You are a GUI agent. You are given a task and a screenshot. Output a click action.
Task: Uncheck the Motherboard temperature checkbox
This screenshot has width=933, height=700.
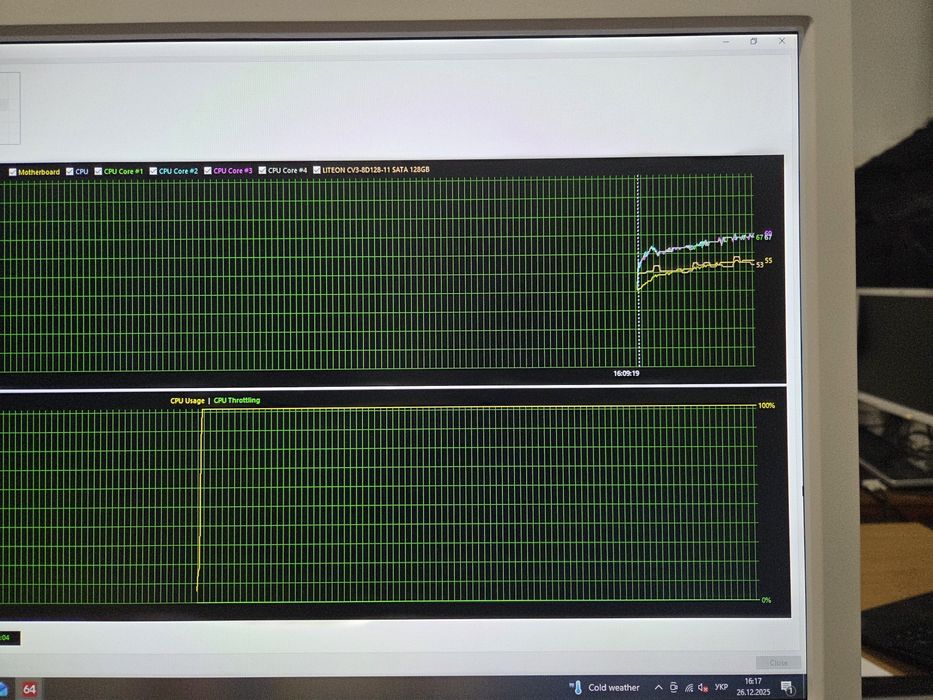click(12, 172)
